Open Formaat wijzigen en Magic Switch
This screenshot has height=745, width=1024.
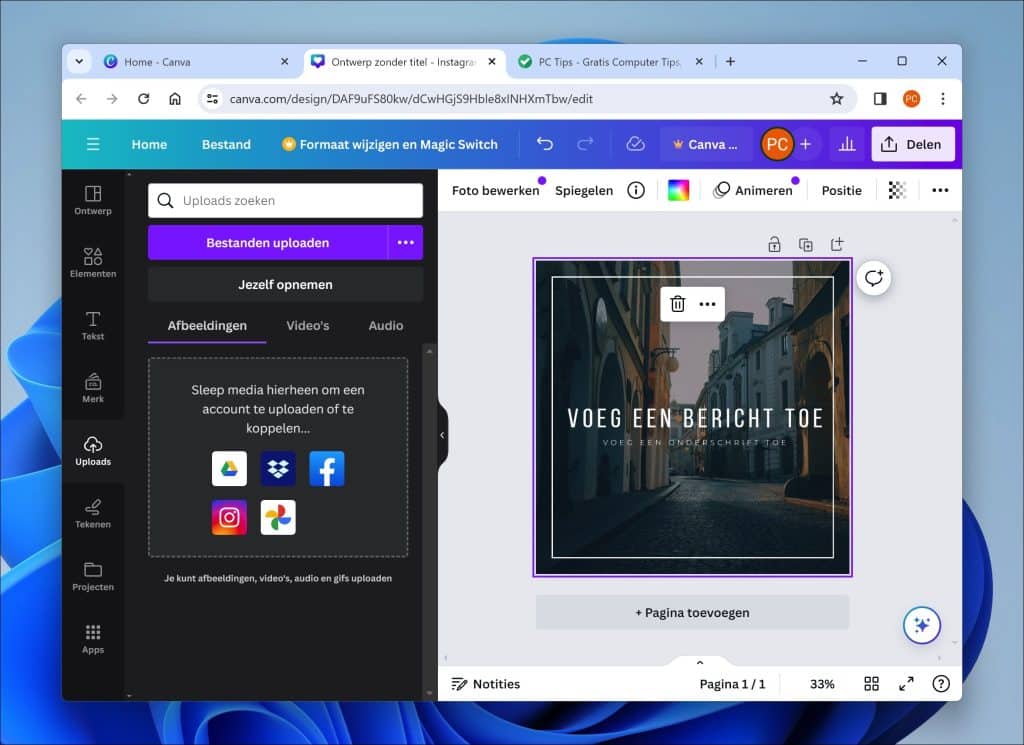[390, 144]
